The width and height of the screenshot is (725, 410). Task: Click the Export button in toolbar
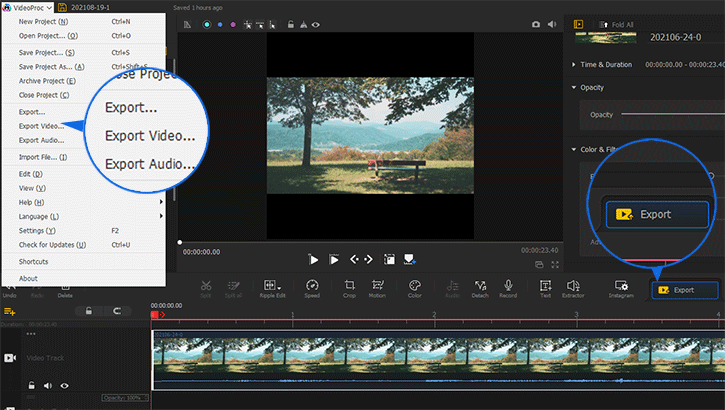pos(684,289)
